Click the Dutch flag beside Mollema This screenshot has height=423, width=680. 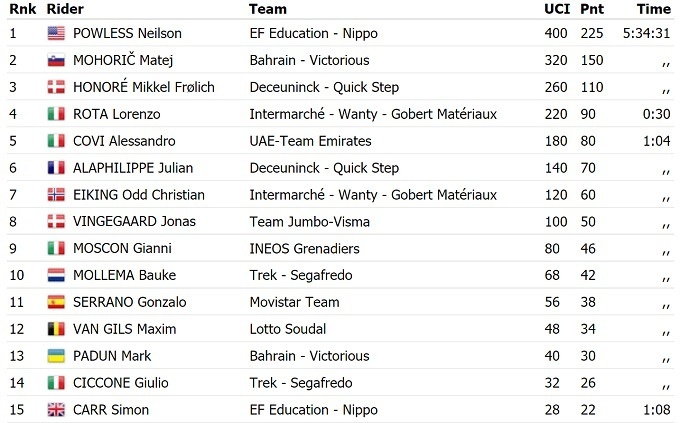tap(56, 275)
